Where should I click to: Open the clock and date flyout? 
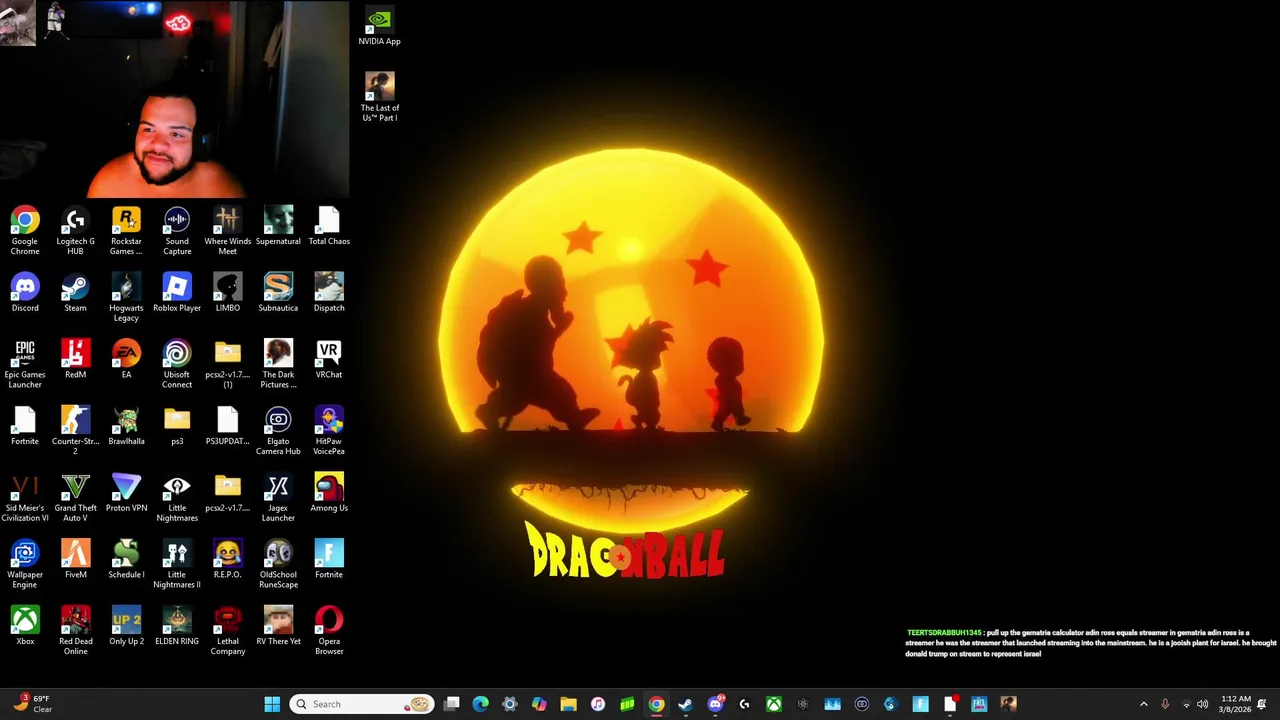1236,704
